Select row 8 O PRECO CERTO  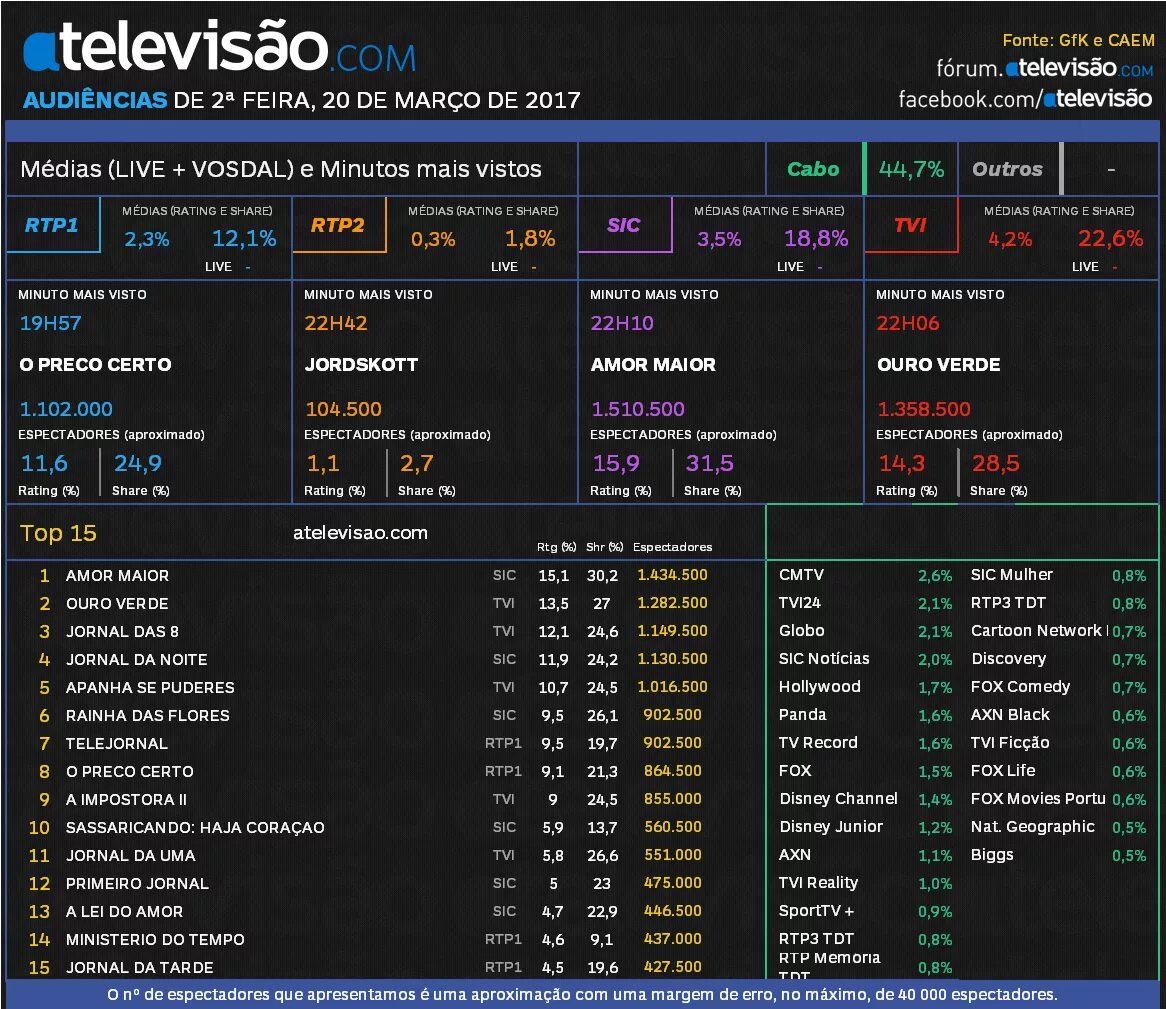pos(386,772)
